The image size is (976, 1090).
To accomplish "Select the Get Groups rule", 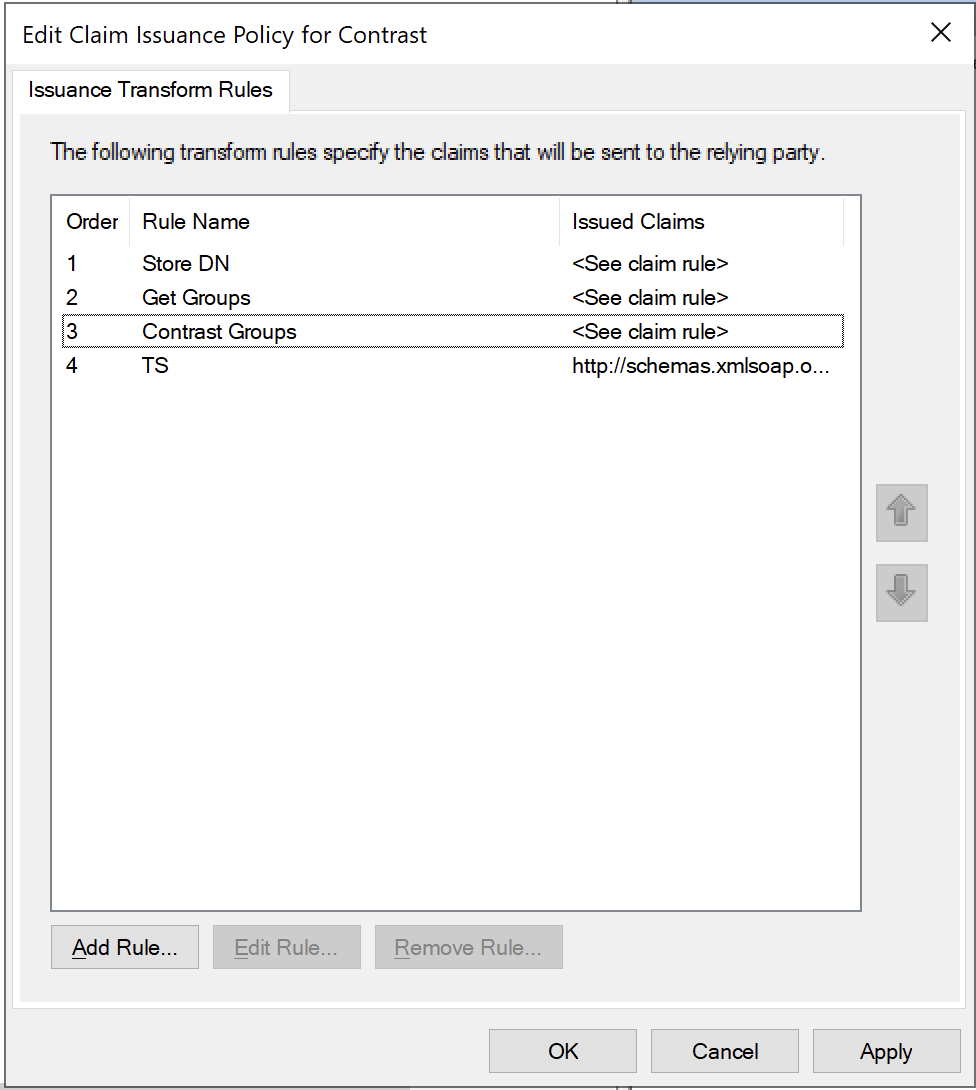I will pyautogui.click(x=453, y=298).
